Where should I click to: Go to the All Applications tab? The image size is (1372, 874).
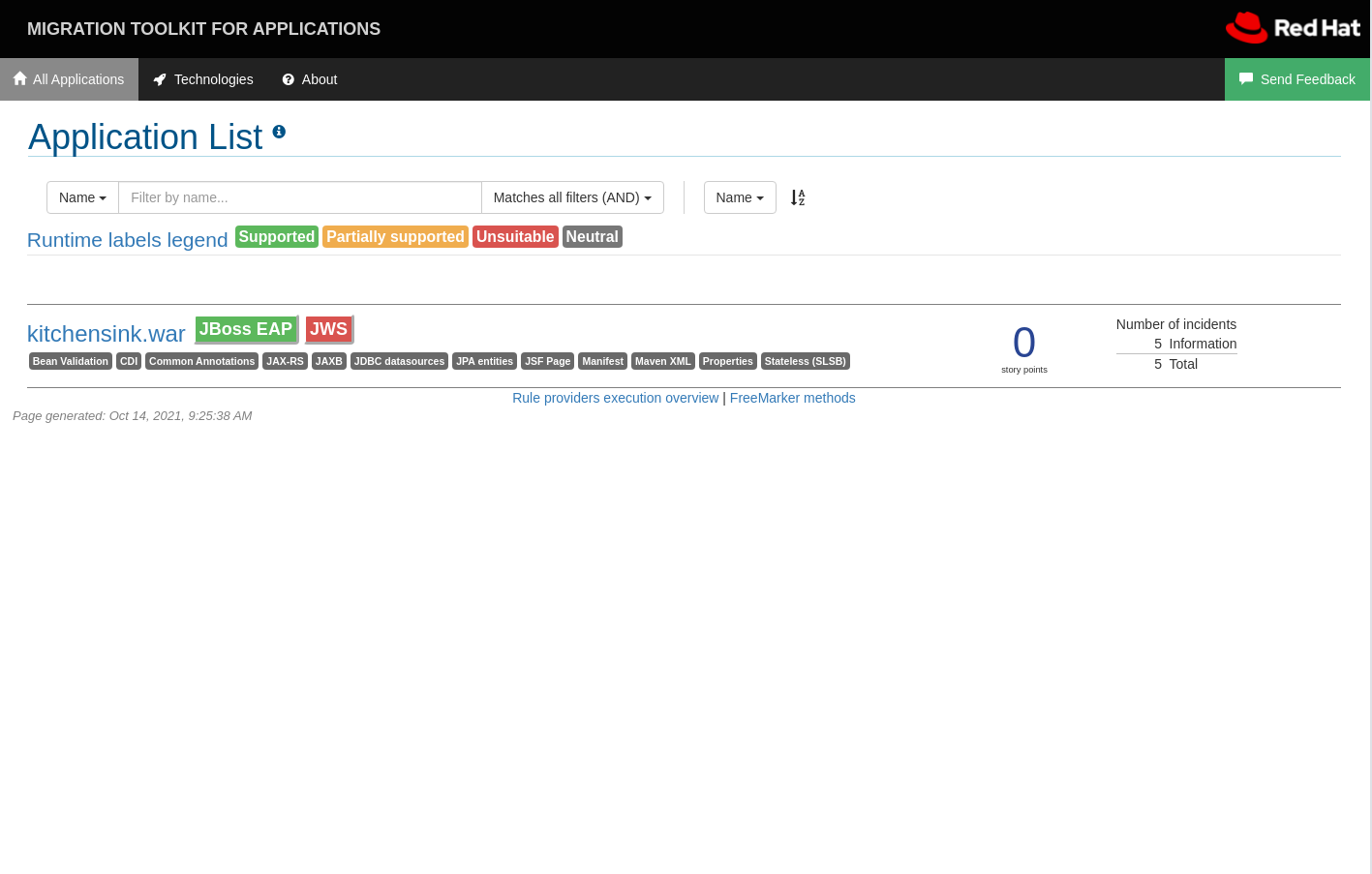(69, 79)
